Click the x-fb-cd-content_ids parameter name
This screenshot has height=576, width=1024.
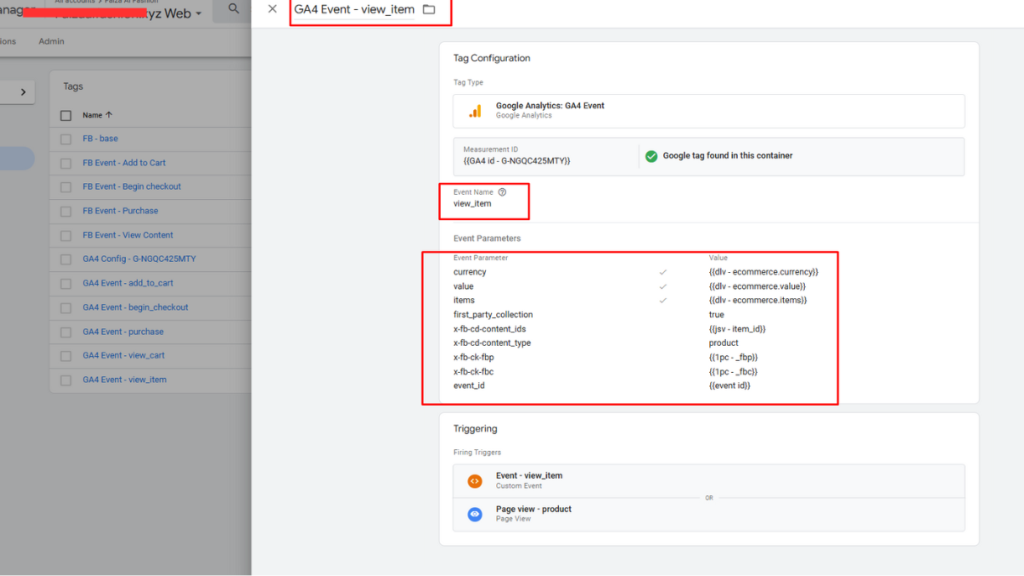pos(489,329)
